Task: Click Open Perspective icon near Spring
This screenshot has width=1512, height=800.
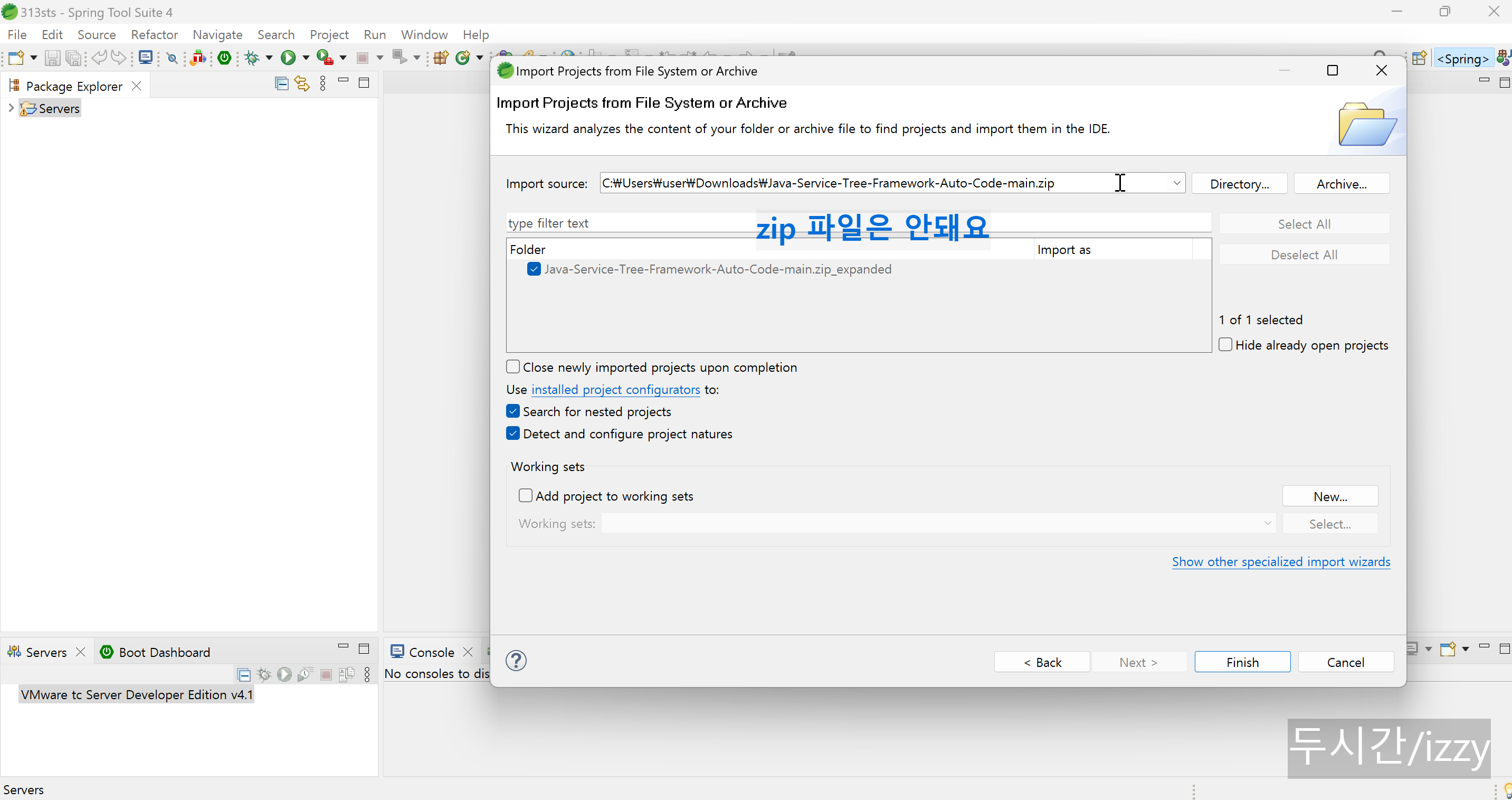Action: tap(1419, 58)
